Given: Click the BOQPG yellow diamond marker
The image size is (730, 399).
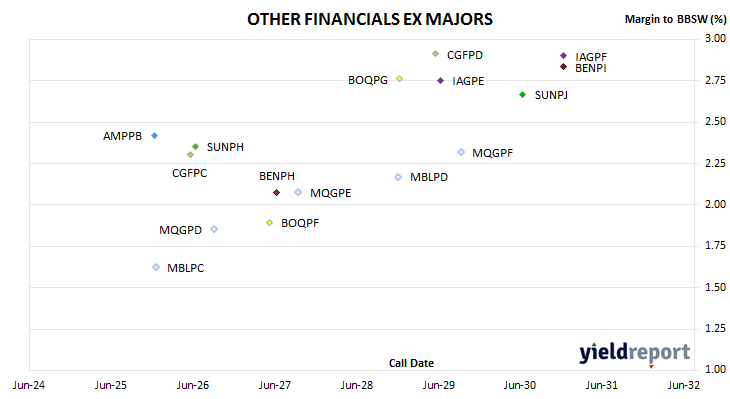Looking at the screenshot, I should 399,79.
